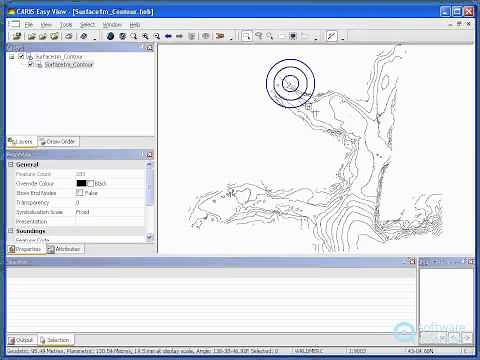Click the properties panel scrollbar thumb
Viewport: 480px width, 360px height.
(149, 187)
